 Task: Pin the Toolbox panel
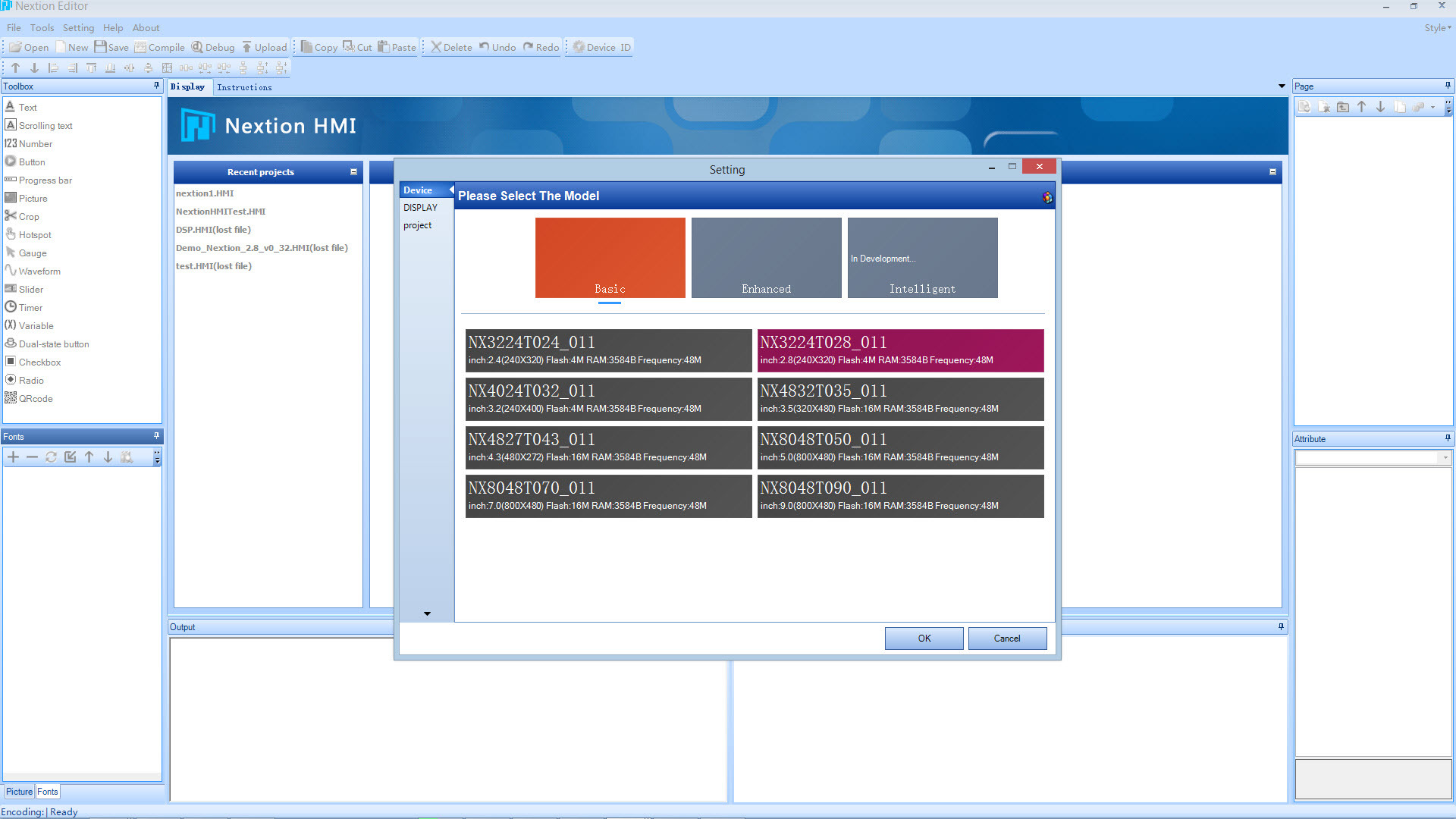click(x=156, y=86)
